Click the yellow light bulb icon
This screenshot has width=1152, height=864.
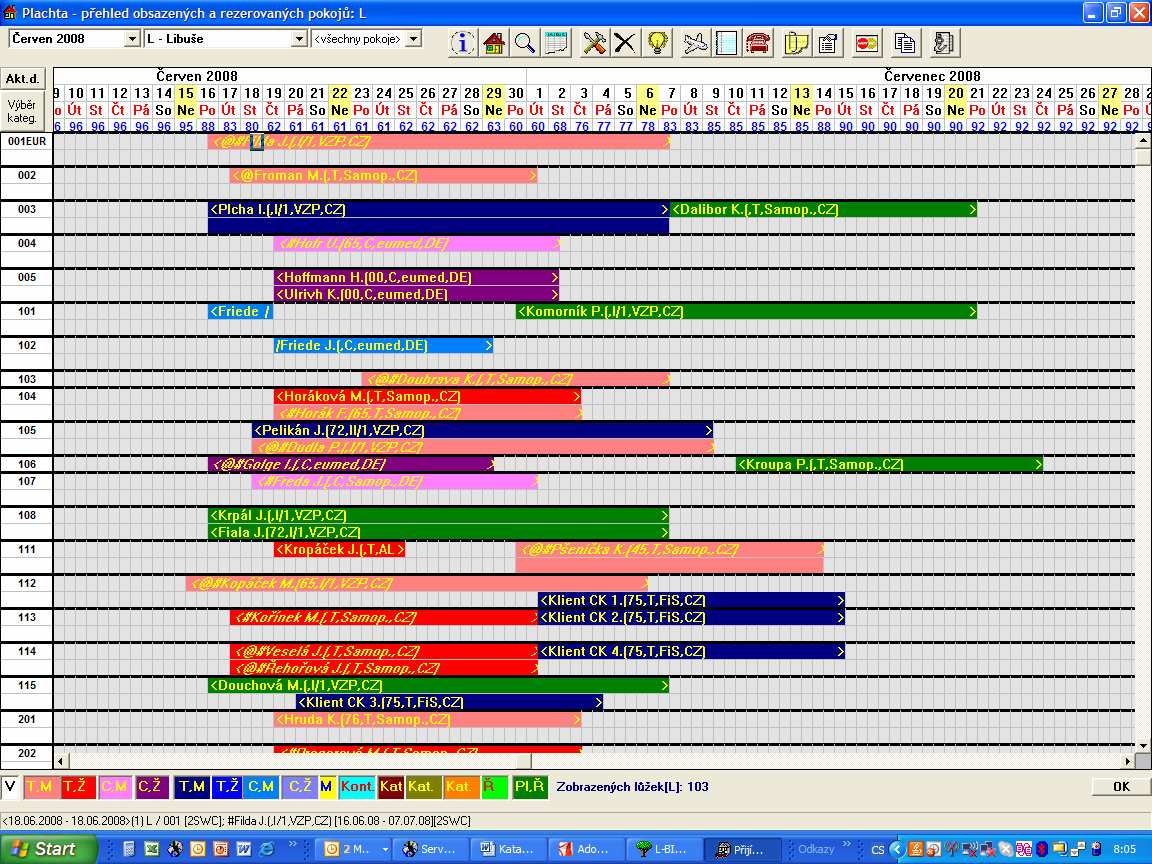click(x=658, y=43)
